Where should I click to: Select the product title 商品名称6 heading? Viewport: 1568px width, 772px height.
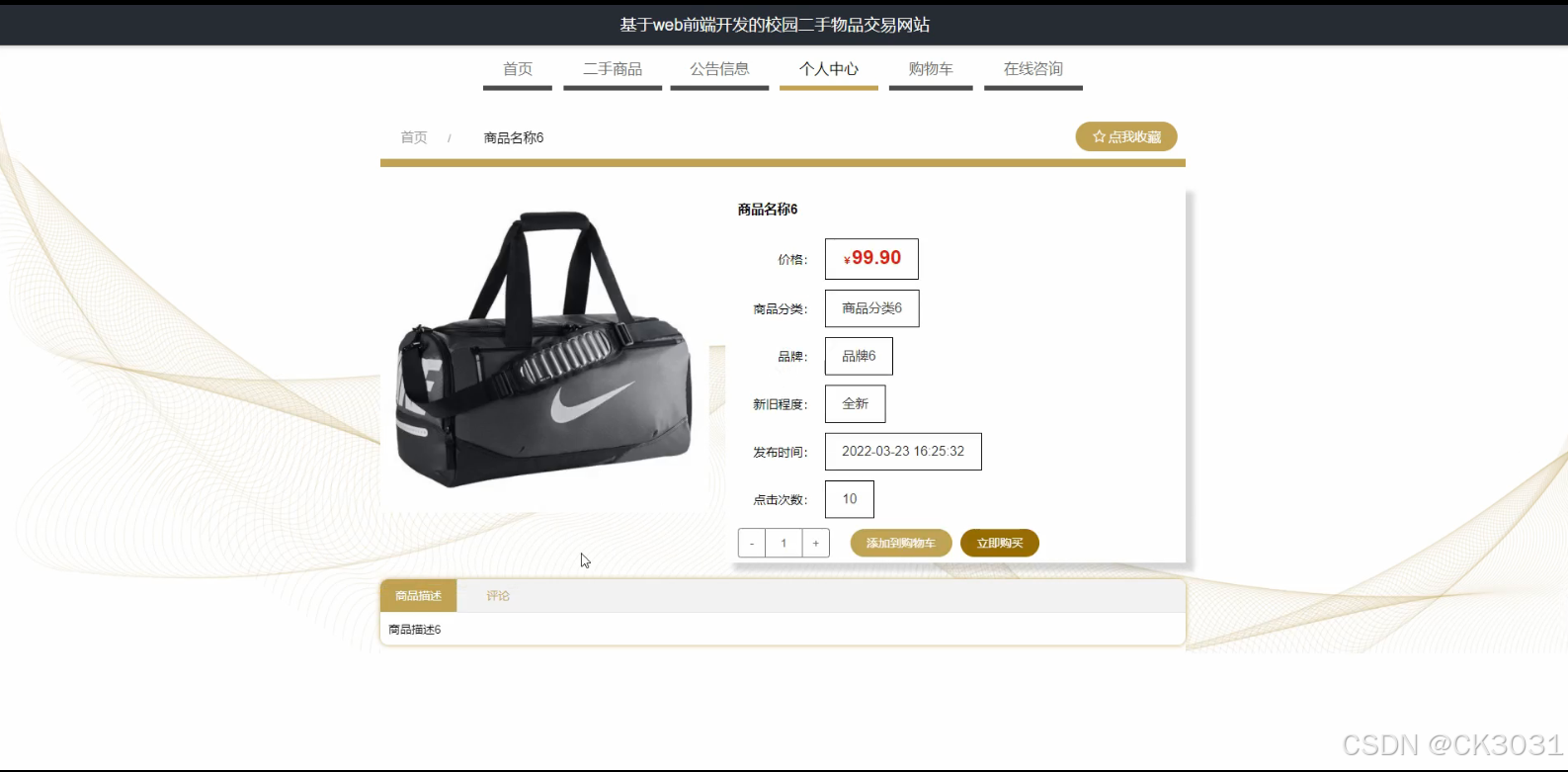coord(768,210)
